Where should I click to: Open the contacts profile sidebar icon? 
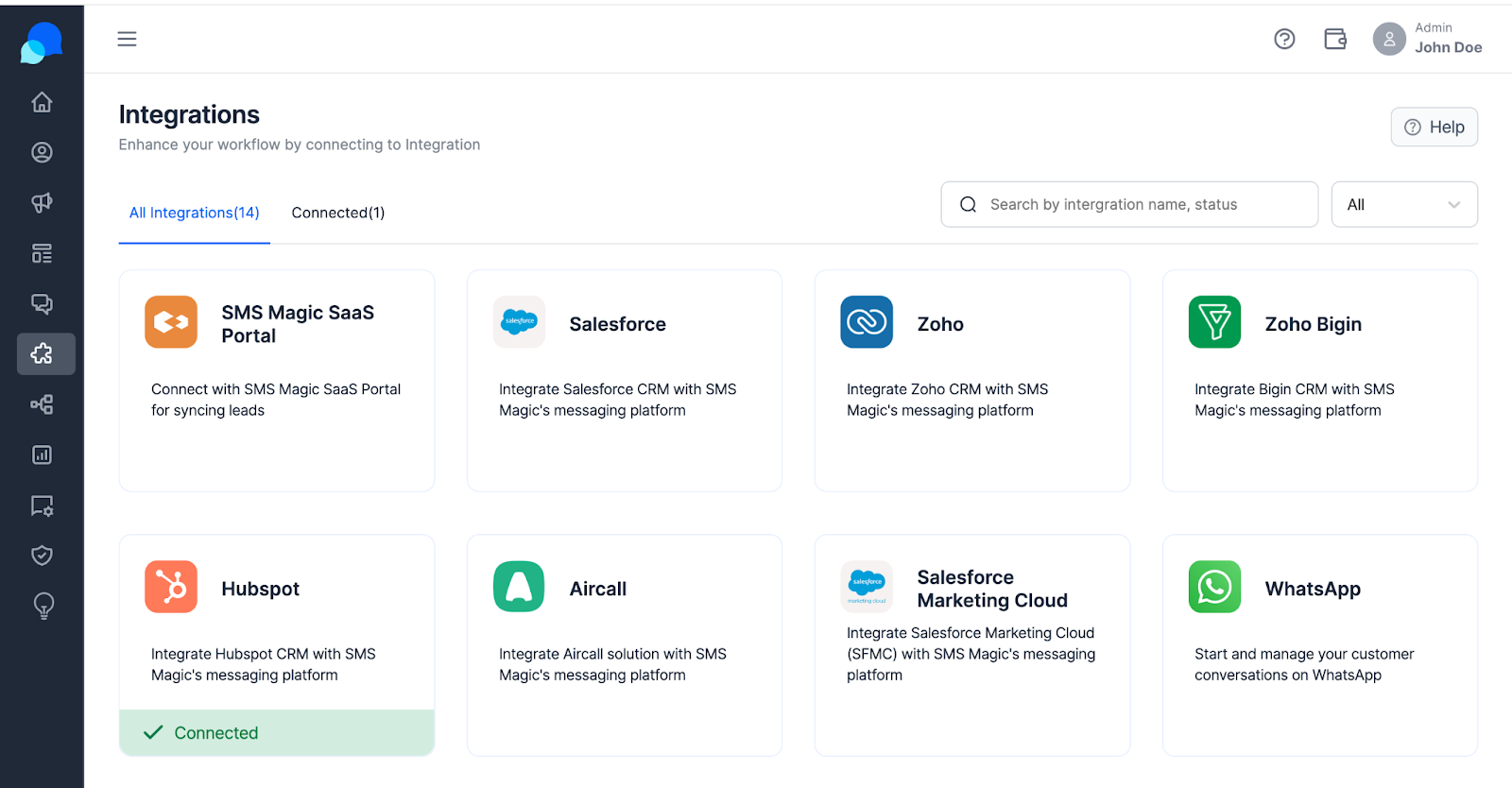tap(42, 152)
